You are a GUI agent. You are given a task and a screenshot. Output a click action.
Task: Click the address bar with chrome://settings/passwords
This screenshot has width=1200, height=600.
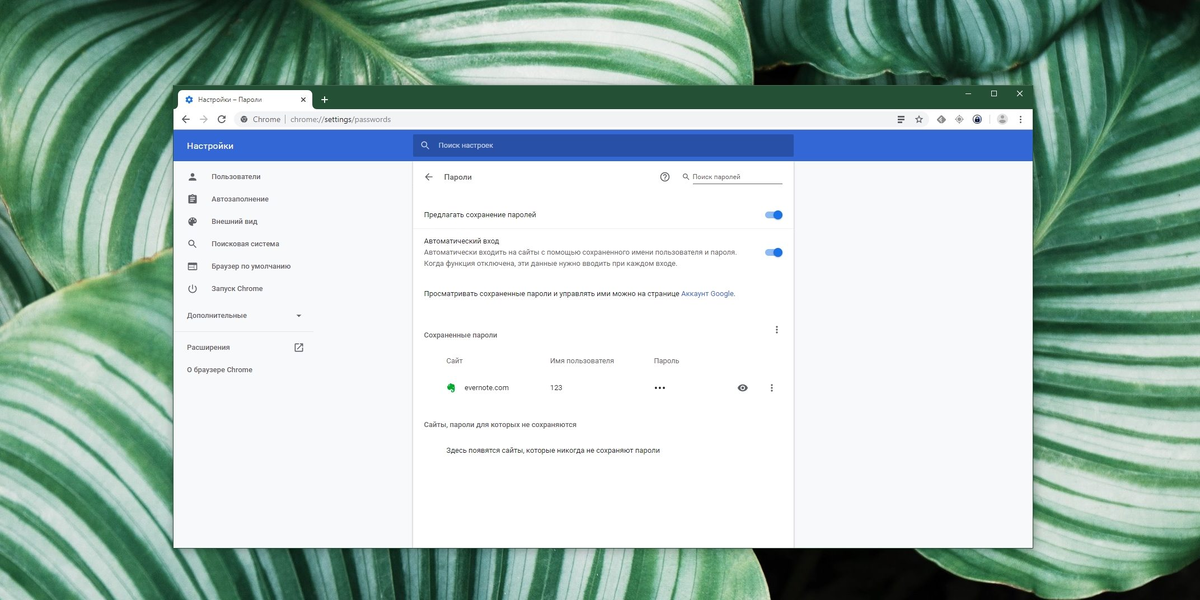563,119
